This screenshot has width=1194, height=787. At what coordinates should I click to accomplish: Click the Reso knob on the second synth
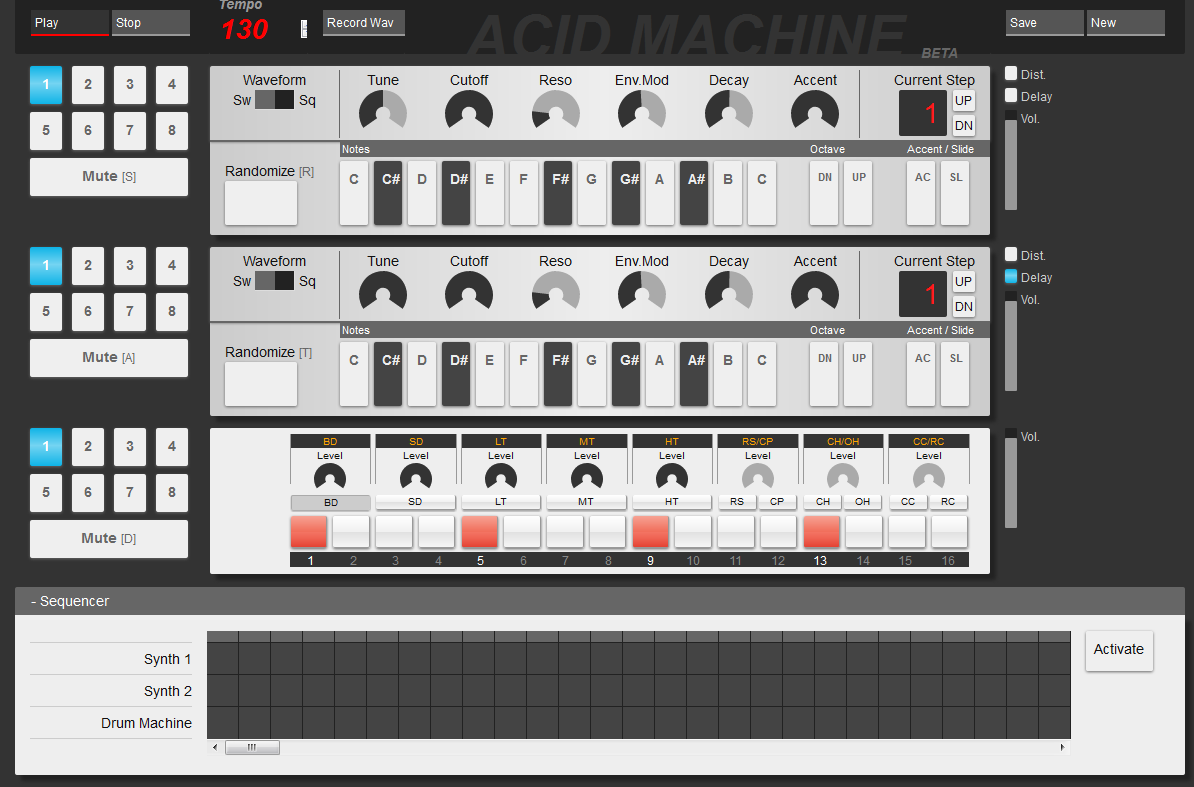click(x=555, y=291)
